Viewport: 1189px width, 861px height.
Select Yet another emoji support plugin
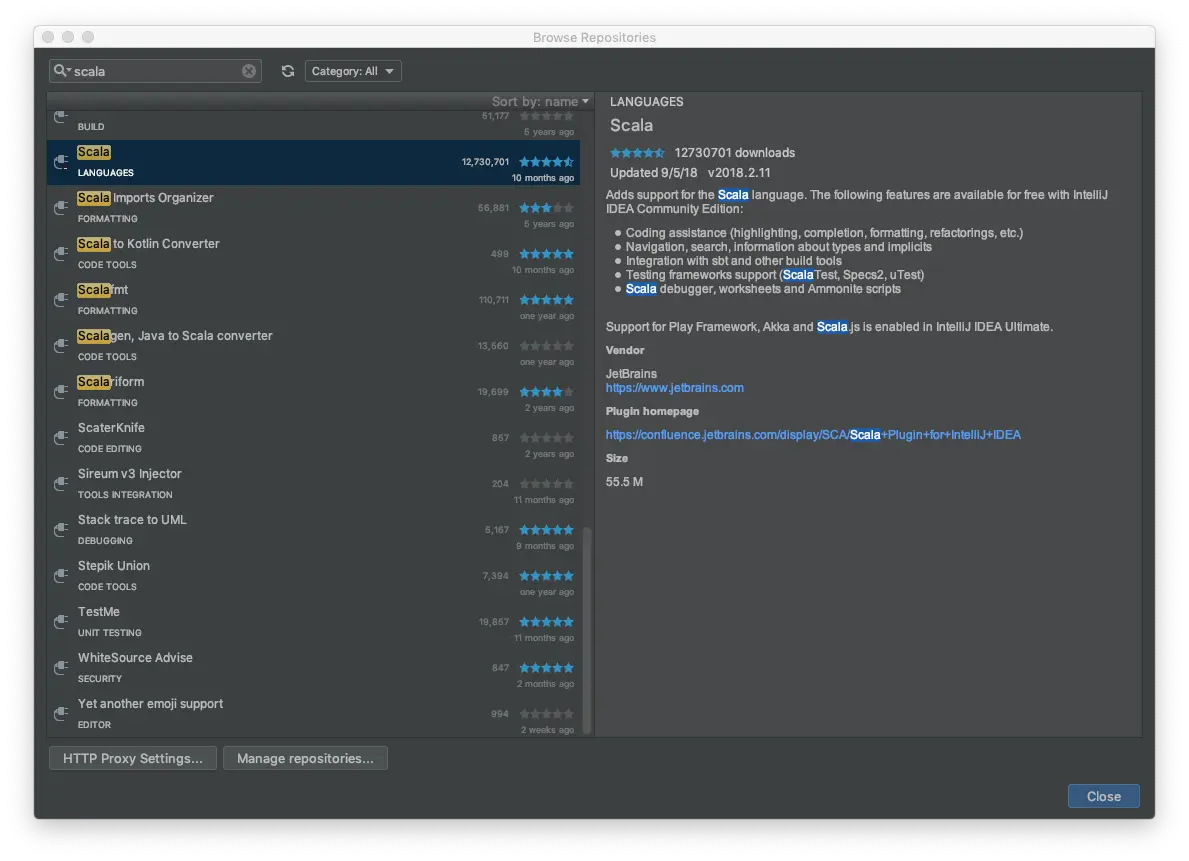[x=313, y=714]
